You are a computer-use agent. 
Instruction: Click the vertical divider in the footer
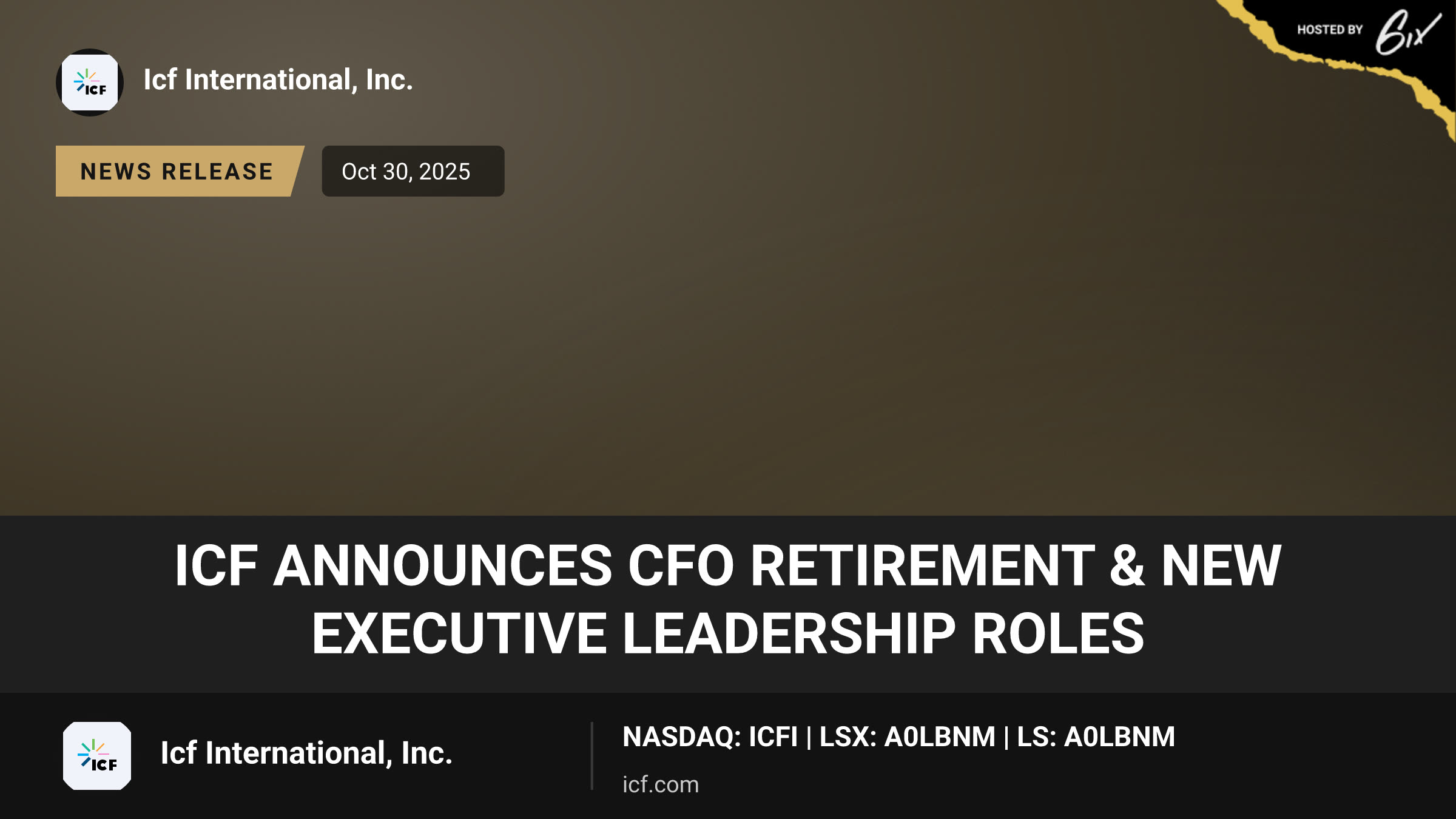(x=591, y=756)
